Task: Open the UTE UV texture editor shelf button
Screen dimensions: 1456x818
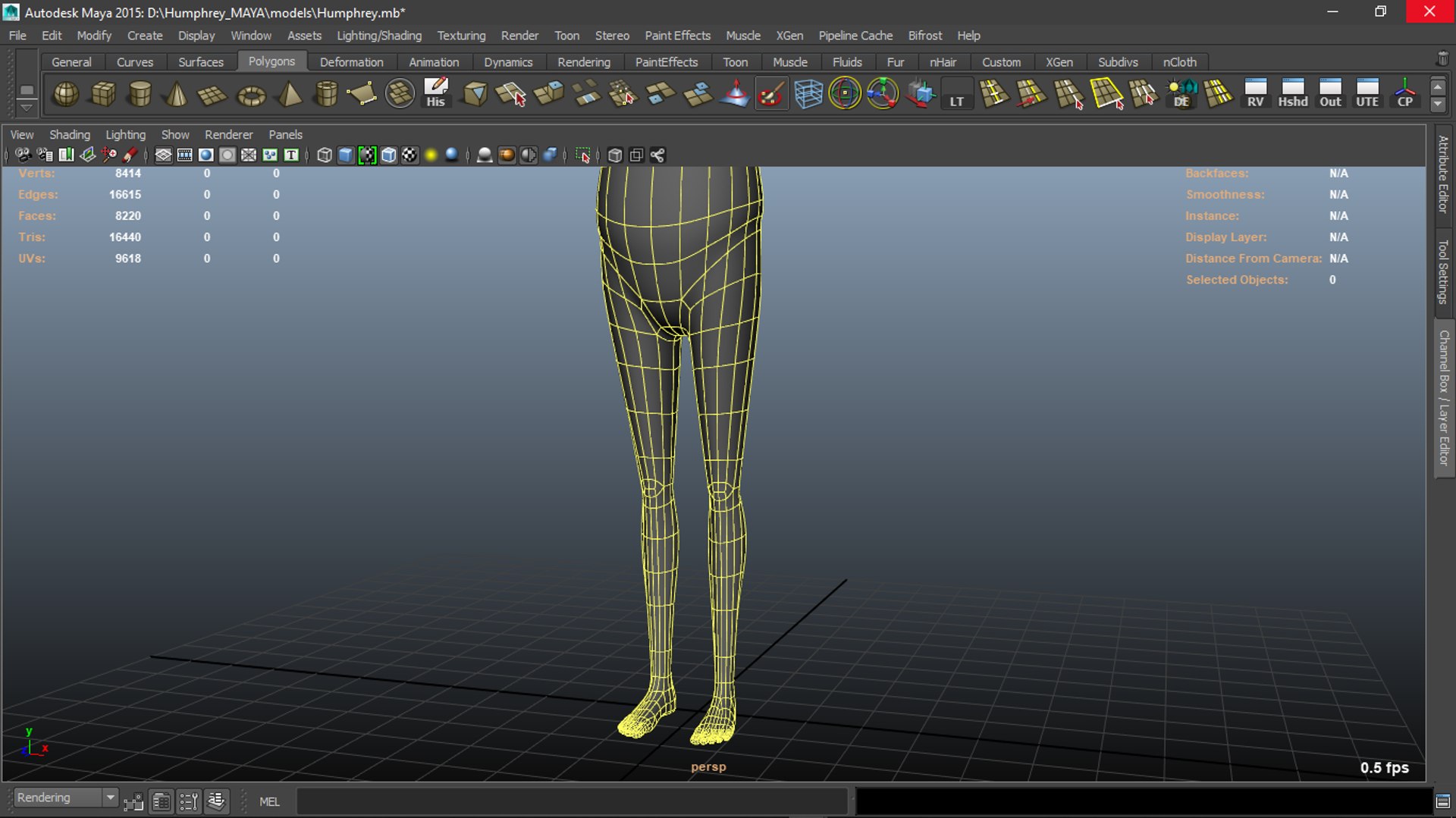Action: pyautogui.click(x=1367, y=94)
